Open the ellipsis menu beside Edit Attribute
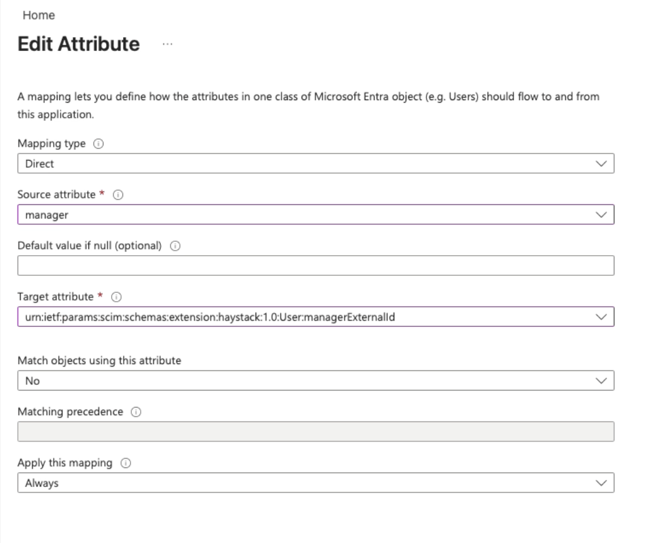The width and height of the screenshot is (670, 543). [x=167, y=45]
